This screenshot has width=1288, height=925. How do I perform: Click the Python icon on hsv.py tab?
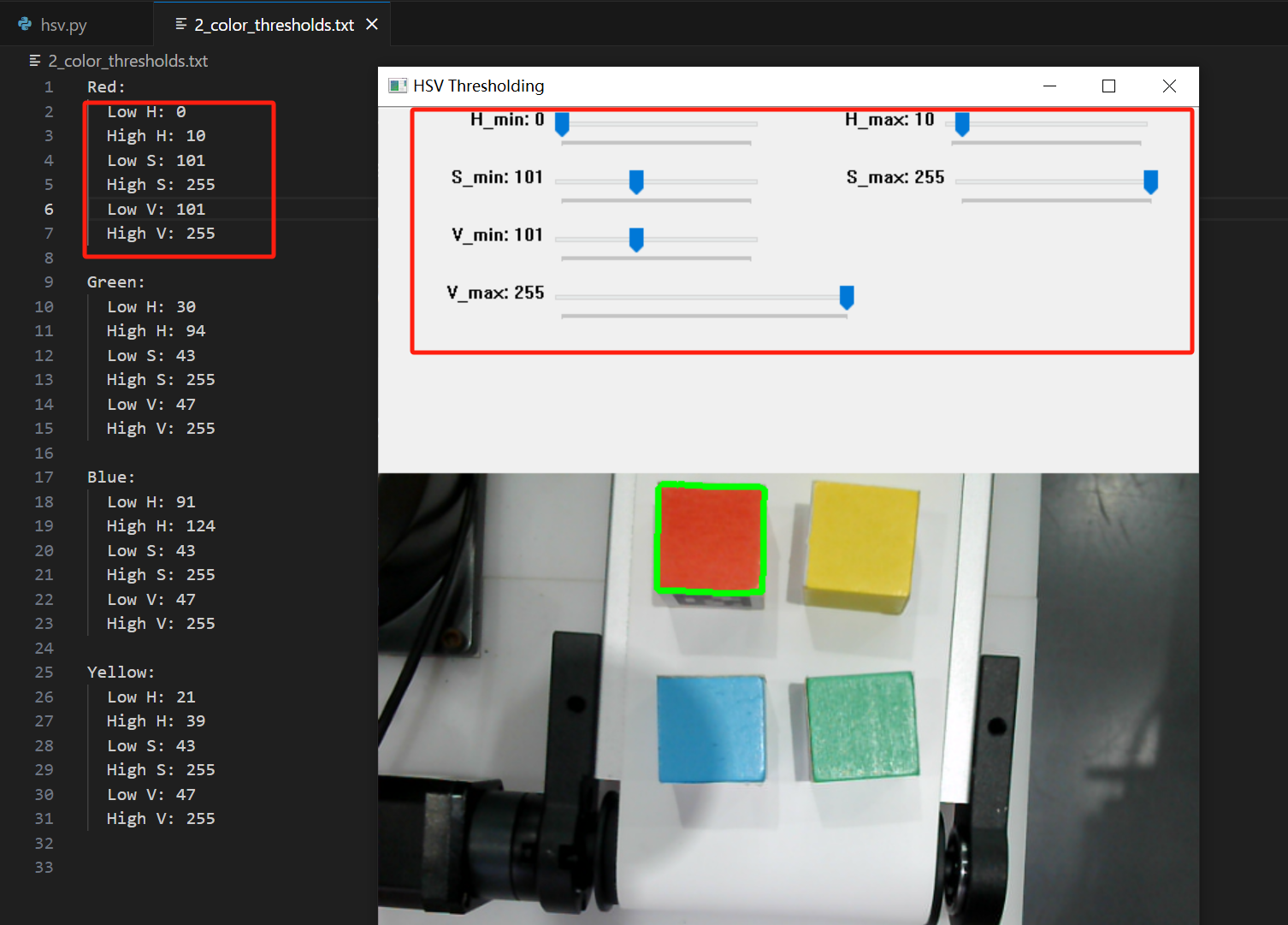pos(25,25)
